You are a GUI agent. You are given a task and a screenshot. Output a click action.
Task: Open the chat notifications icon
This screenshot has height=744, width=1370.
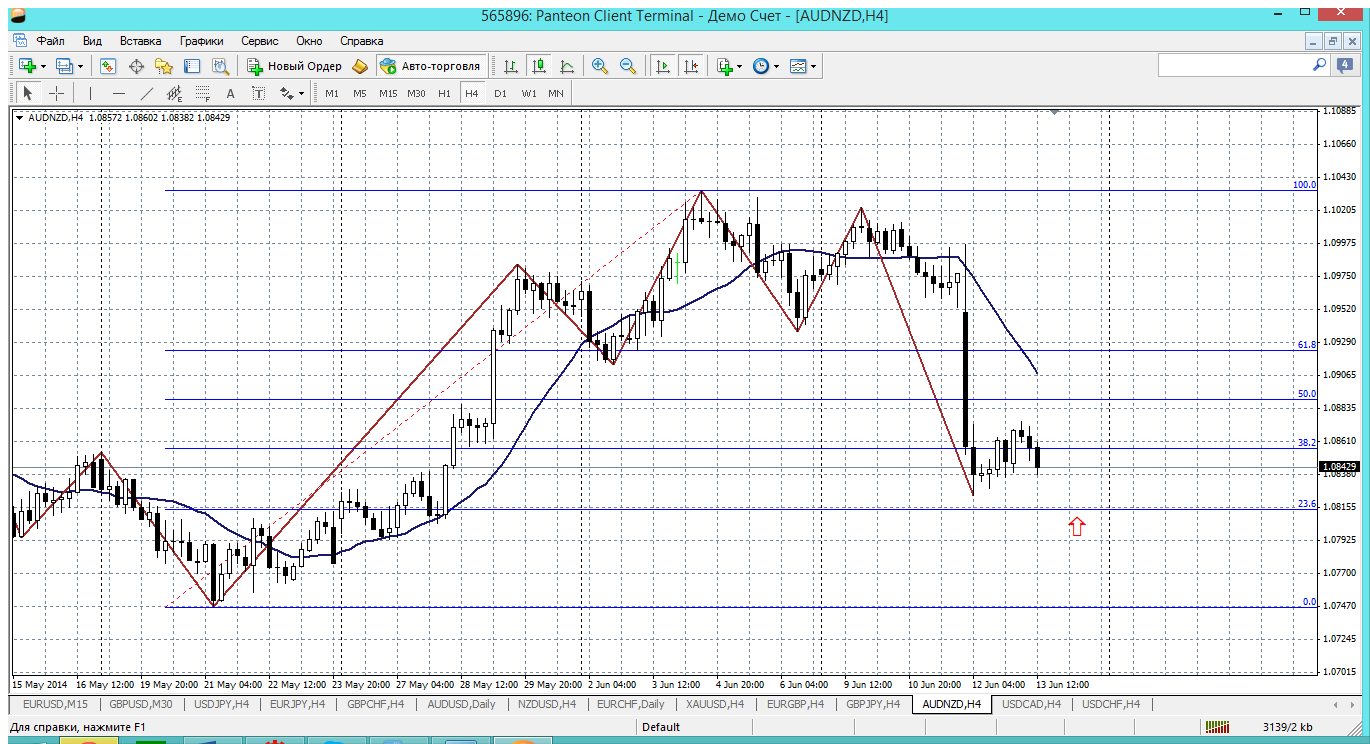point(1346,65)
